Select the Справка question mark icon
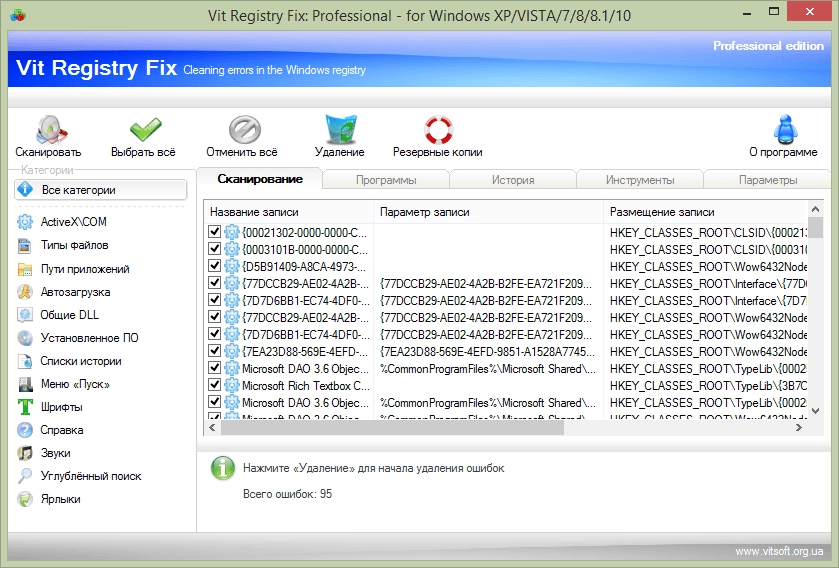Image resolution: width=839 pixels, height=568 pixels. coord(25,430)
